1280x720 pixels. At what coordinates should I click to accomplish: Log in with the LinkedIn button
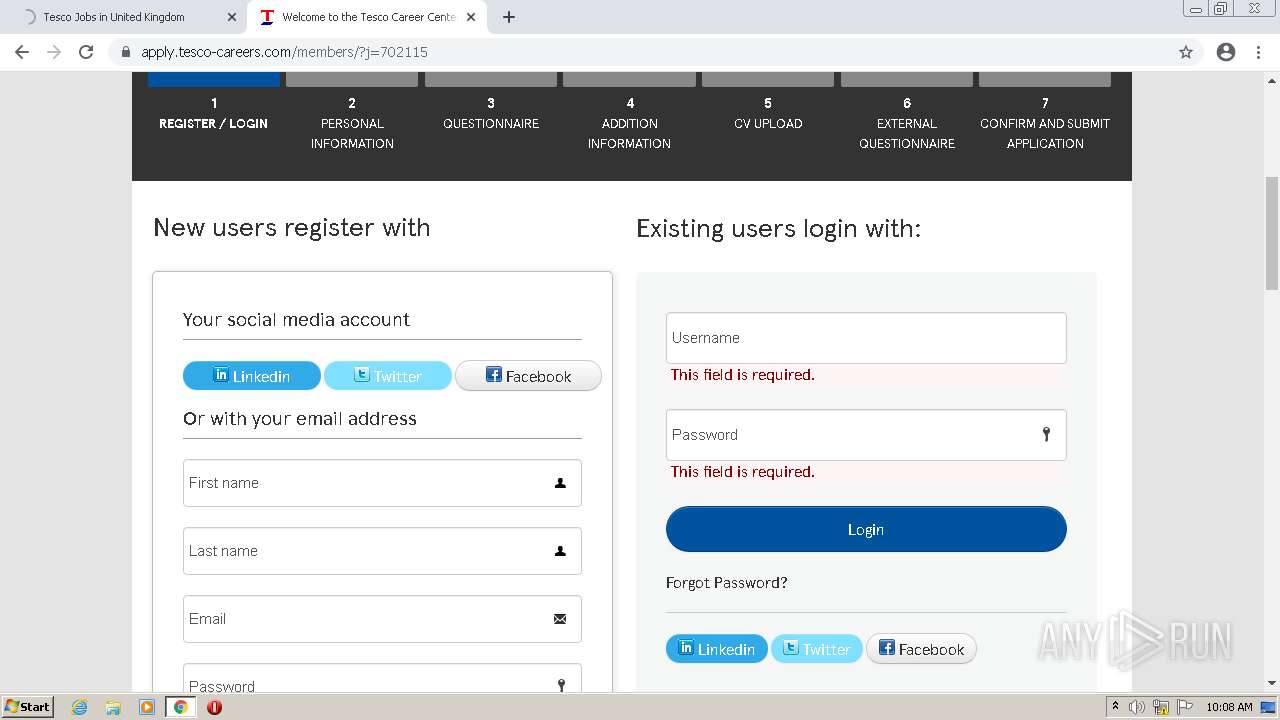pyautogui.click(x=717, y=649)
